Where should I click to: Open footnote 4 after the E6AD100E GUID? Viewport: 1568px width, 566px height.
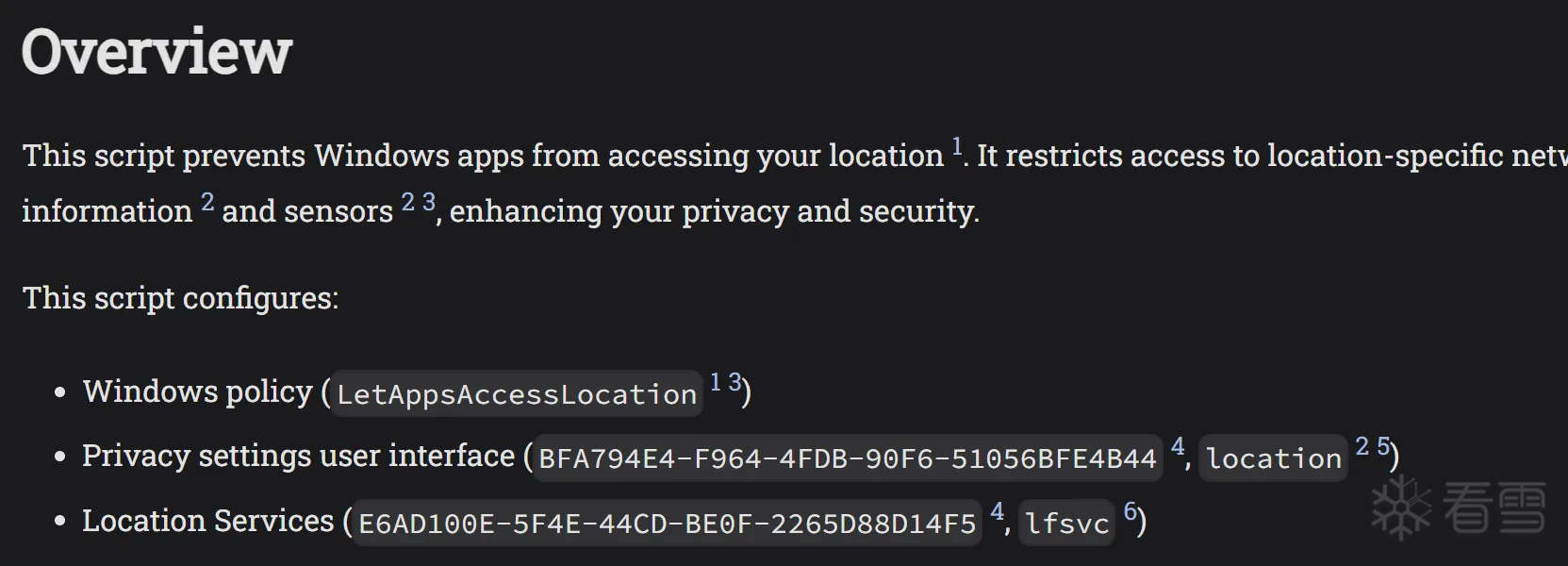tap(998, 511)
